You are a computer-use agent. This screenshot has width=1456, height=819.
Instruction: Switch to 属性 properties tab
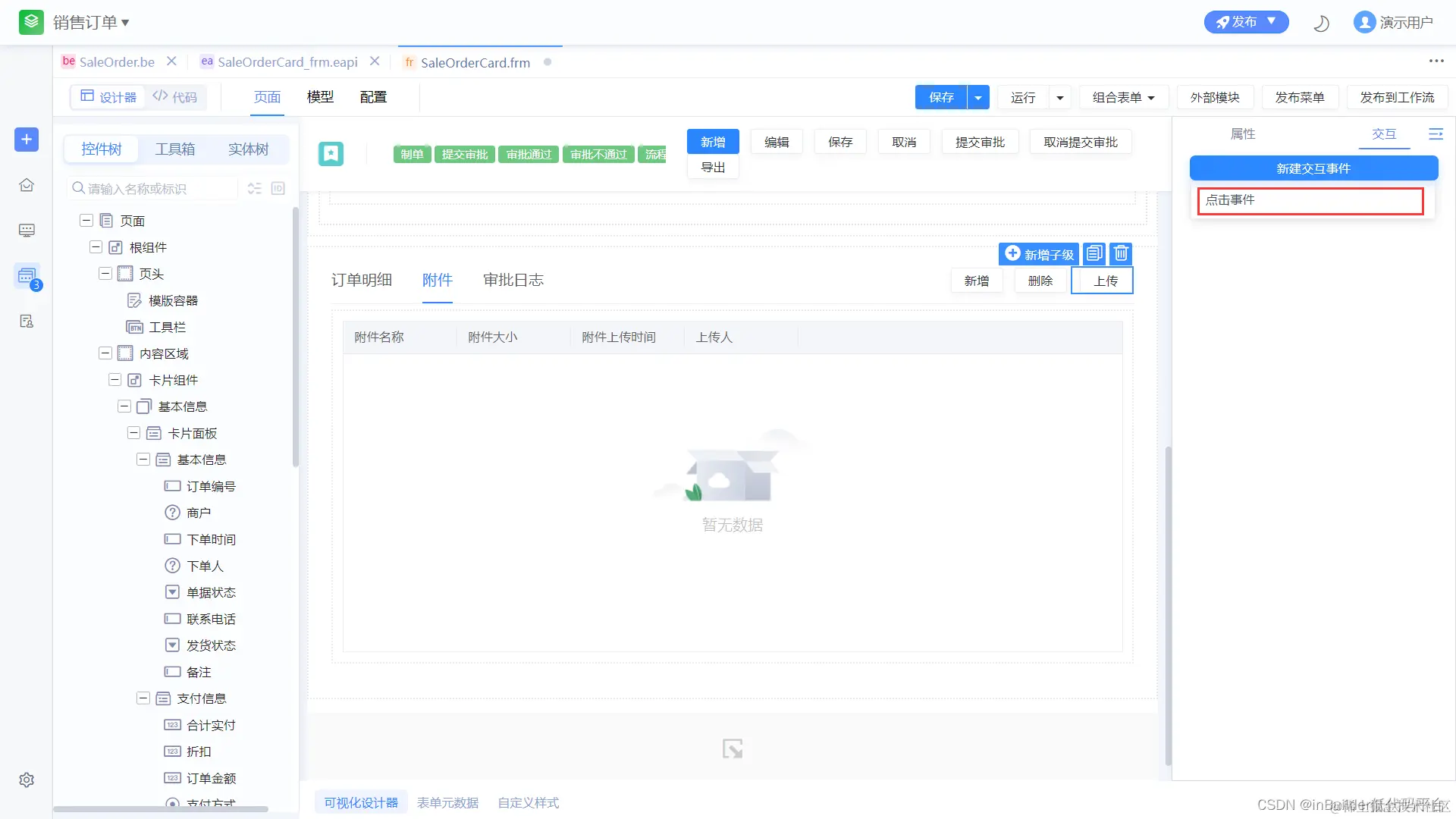click(1242, 134)
